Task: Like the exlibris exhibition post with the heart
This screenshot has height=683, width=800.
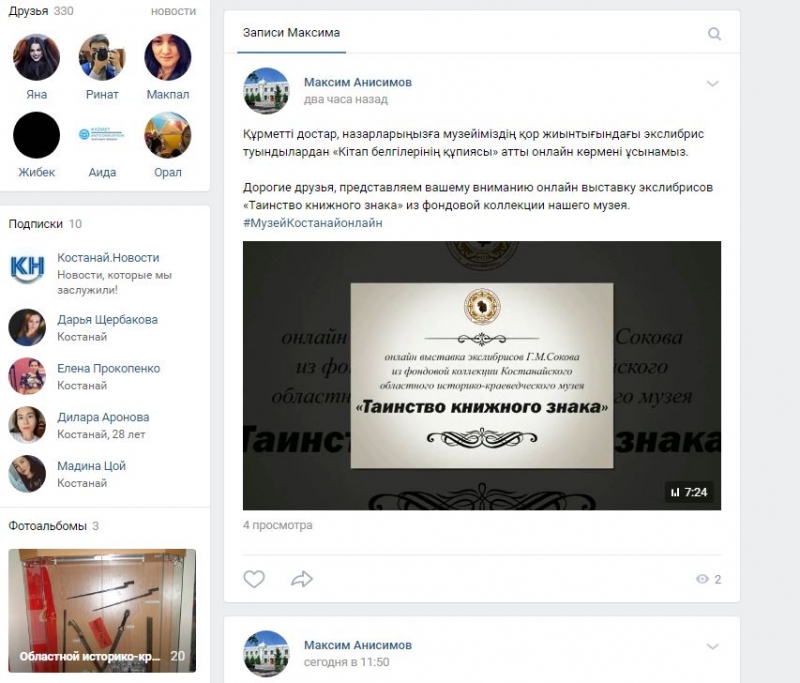Action: pos(254,579)
